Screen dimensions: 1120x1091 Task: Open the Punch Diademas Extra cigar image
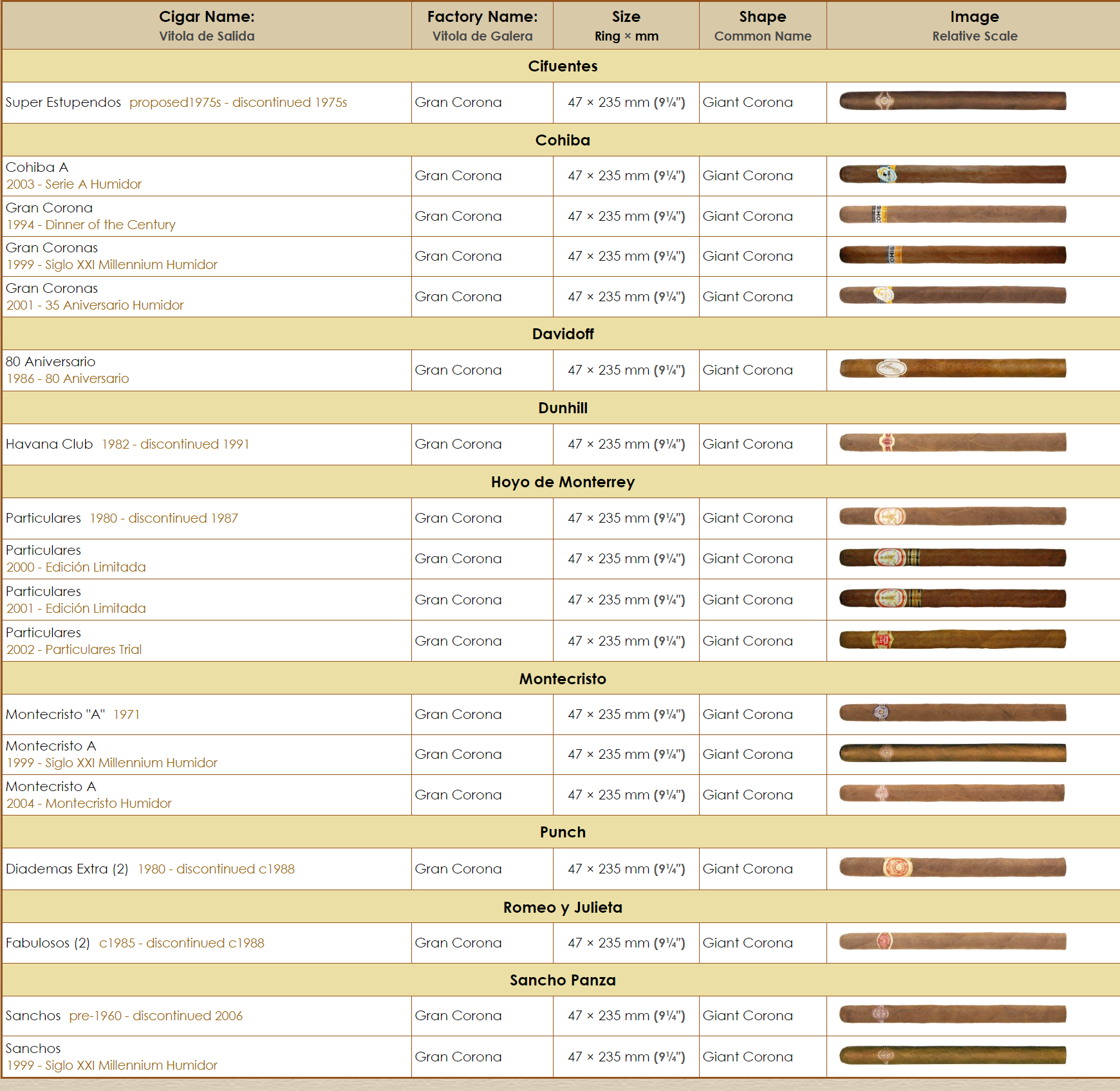pyautogui.click(x=953, y=868)
